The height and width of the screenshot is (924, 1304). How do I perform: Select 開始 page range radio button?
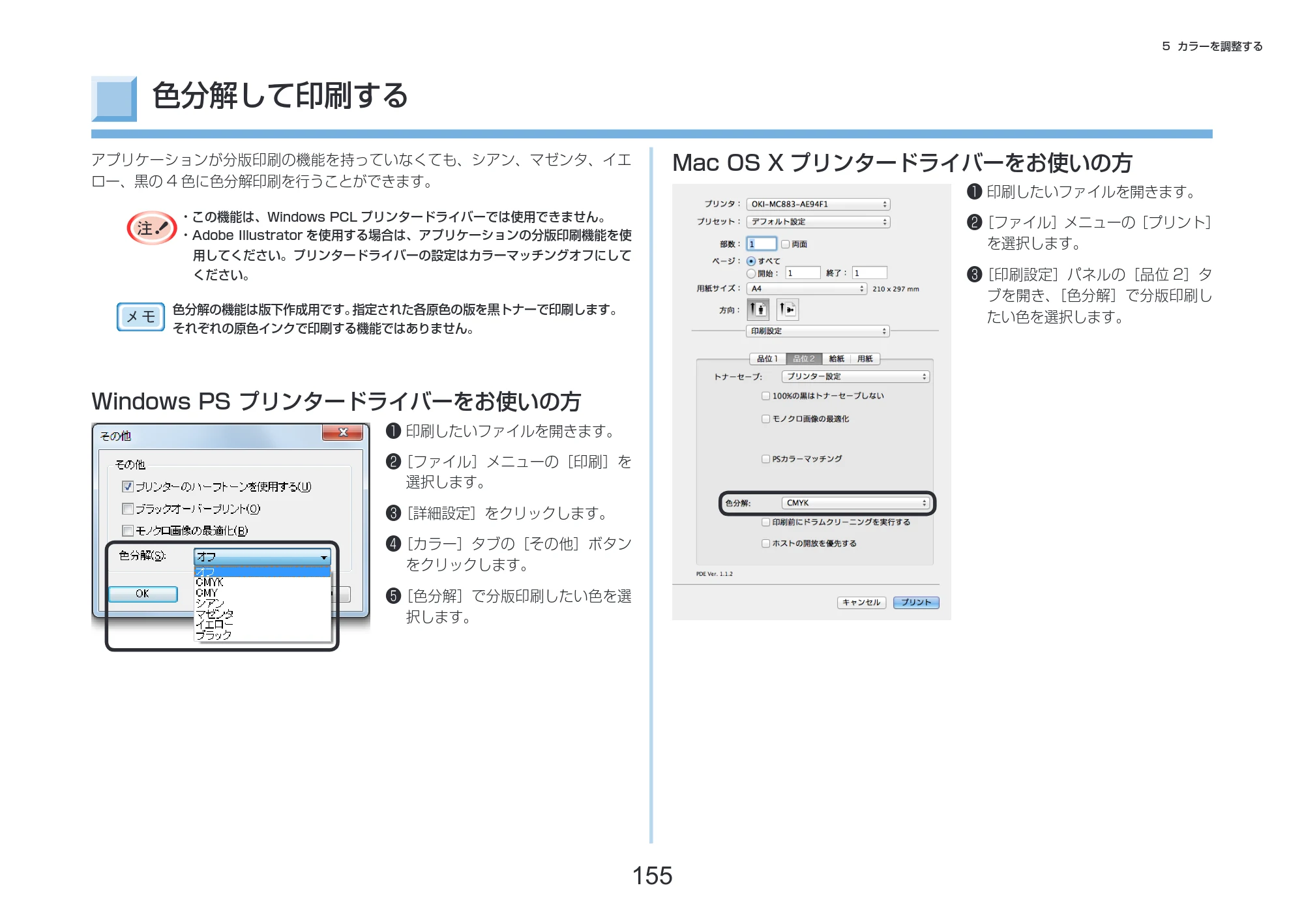click(x=751, y=273)
